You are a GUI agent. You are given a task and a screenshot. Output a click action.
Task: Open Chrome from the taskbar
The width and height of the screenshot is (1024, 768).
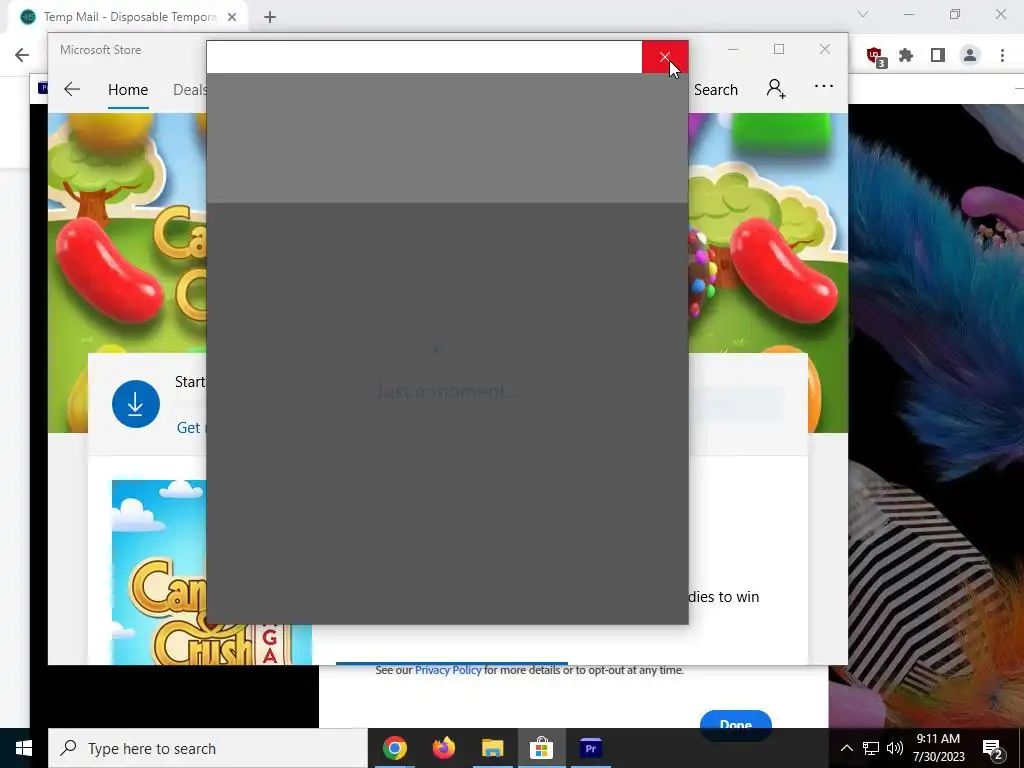pos(394,748)
